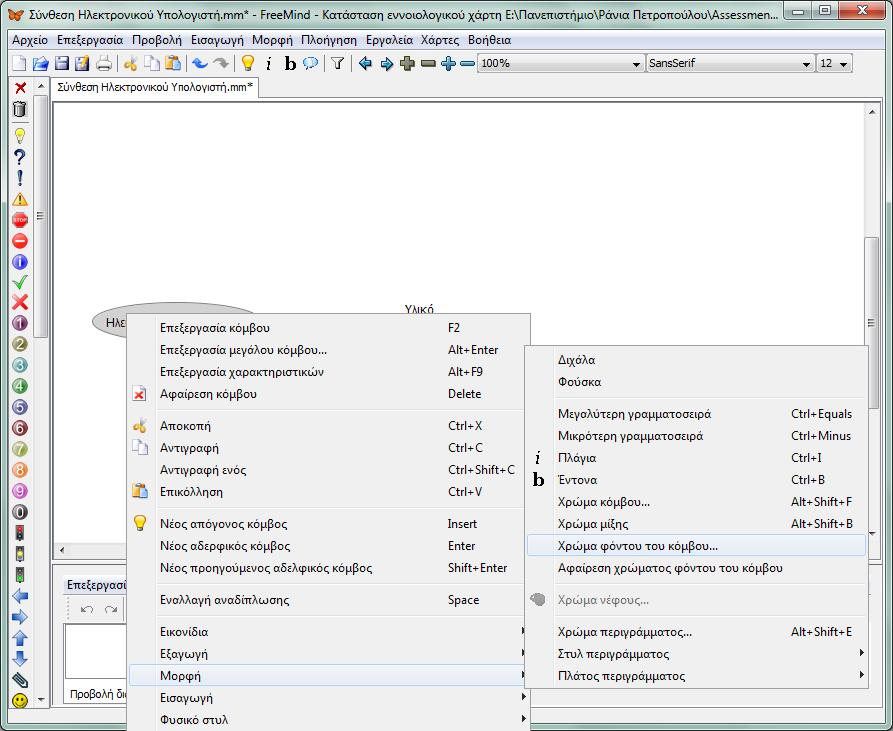Viewport: 893px width, 731px height.
Task: Toggle italic with the toolbar i icon
Action: point(268,64)
